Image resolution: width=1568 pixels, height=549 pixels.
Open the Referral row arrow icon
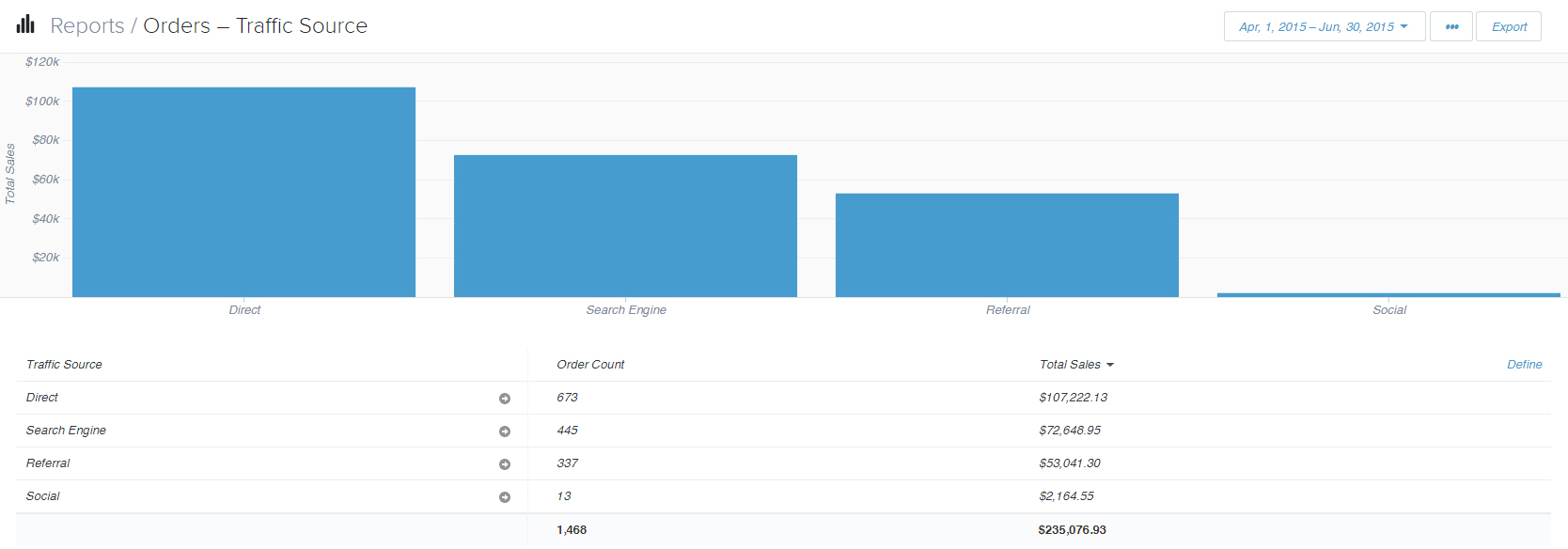pos(505,464)
